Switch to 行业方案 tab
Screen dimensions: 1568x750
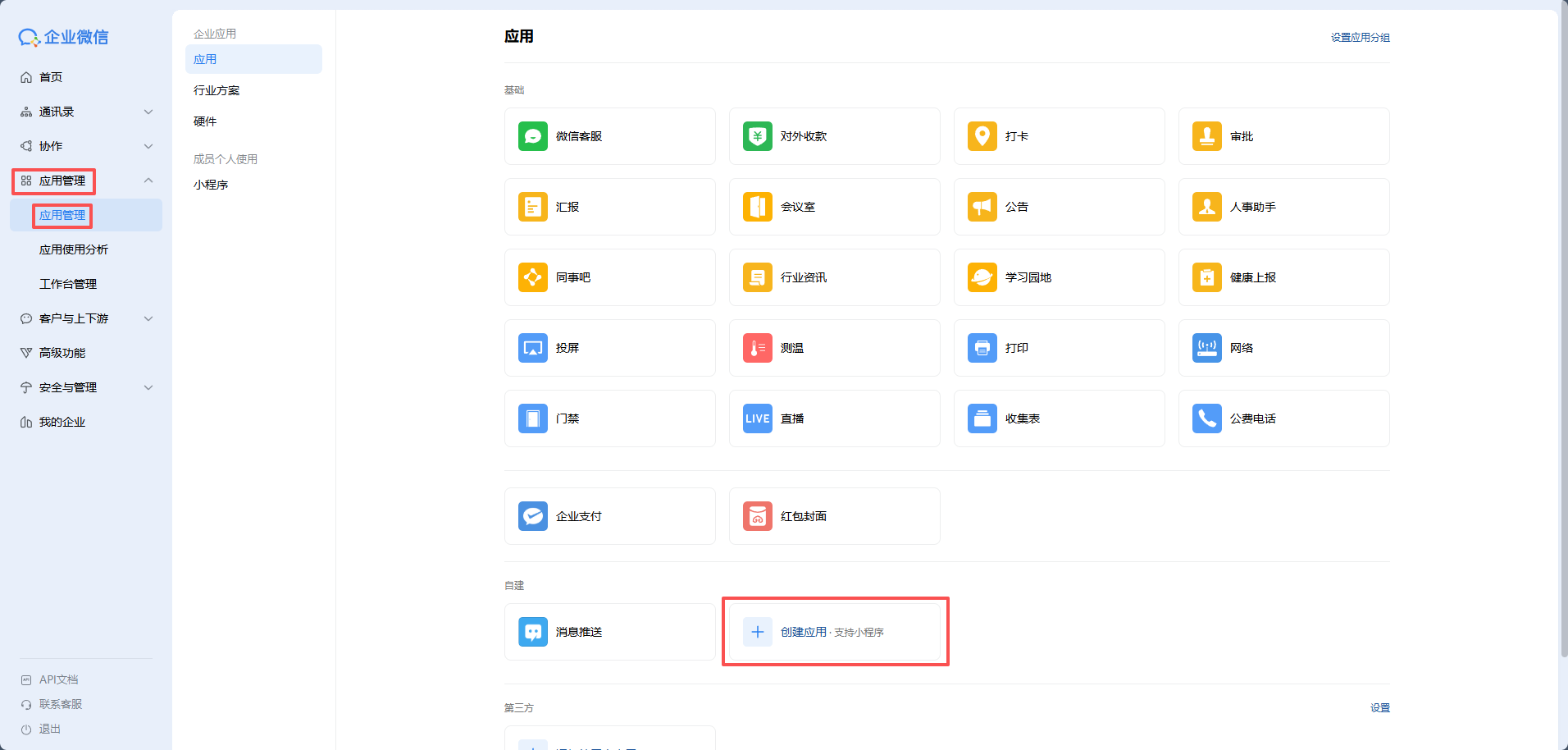click(217, 90)
